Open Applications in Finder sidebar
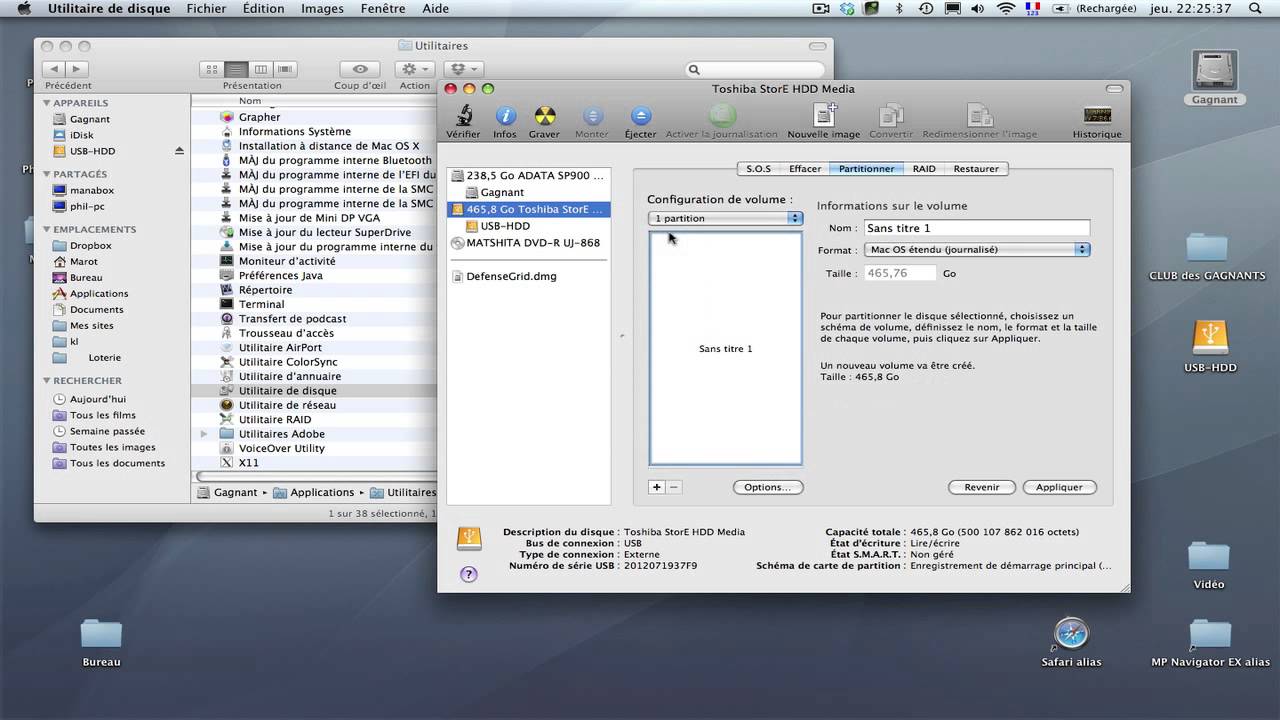 coord(99,293)
